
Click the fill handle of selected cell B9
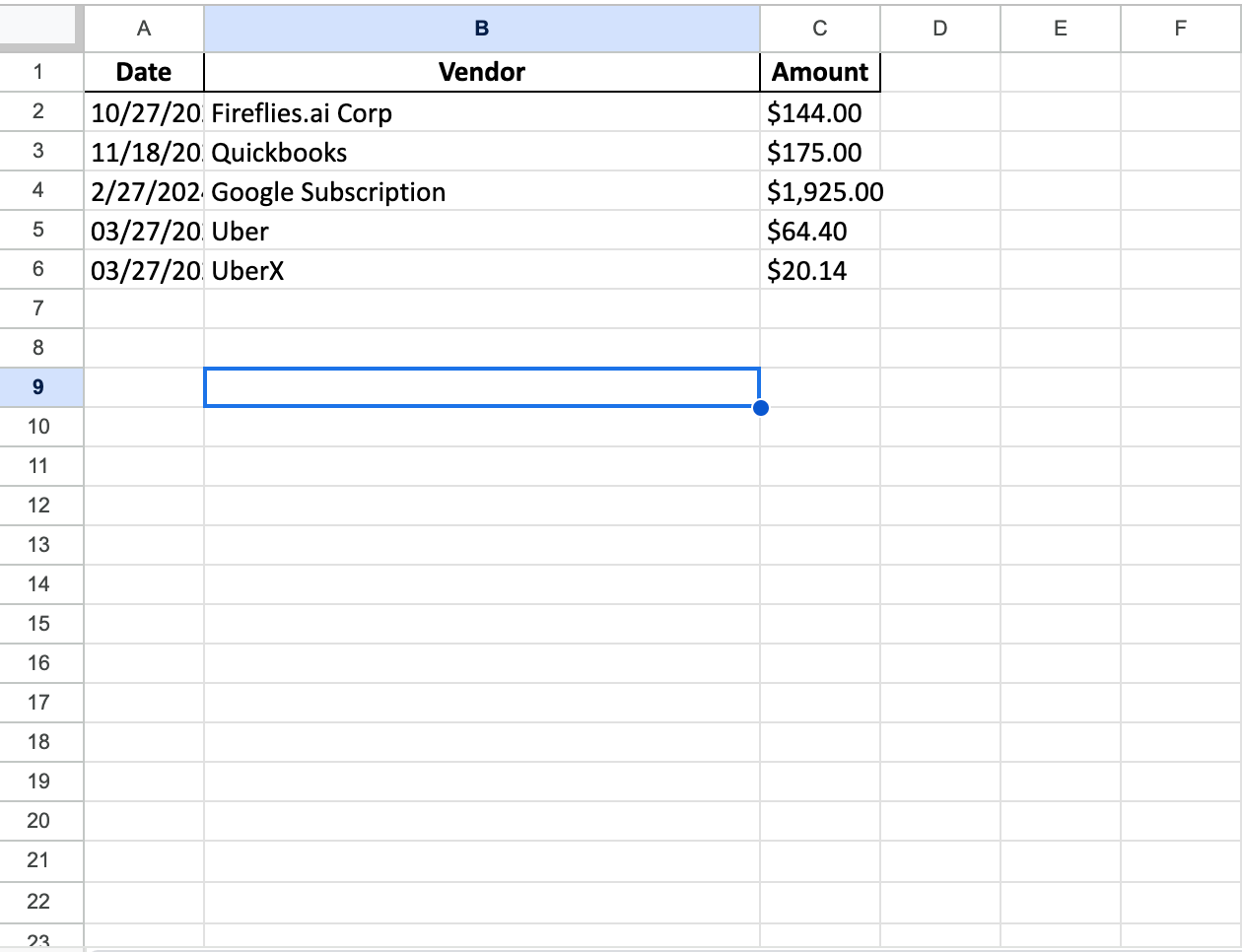tap(760, 408)
